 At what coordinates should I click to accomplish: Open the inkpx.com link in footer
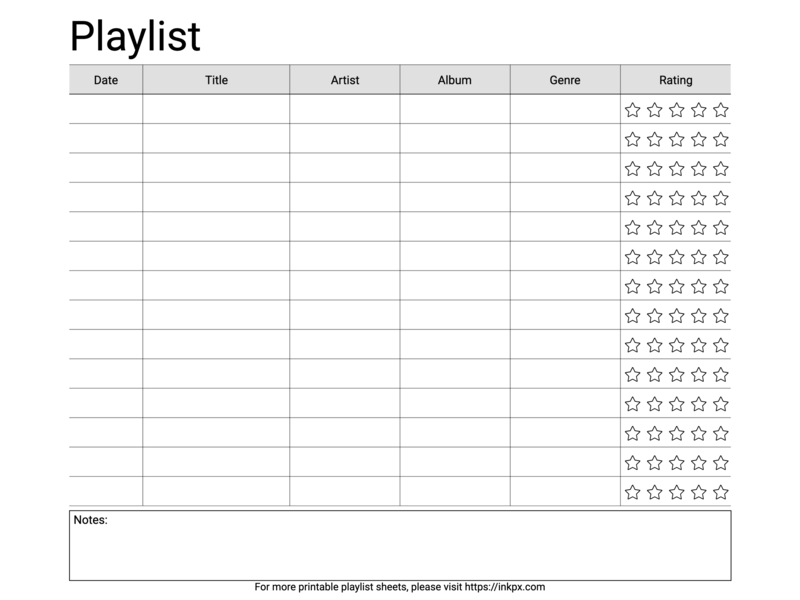(504, 587)
